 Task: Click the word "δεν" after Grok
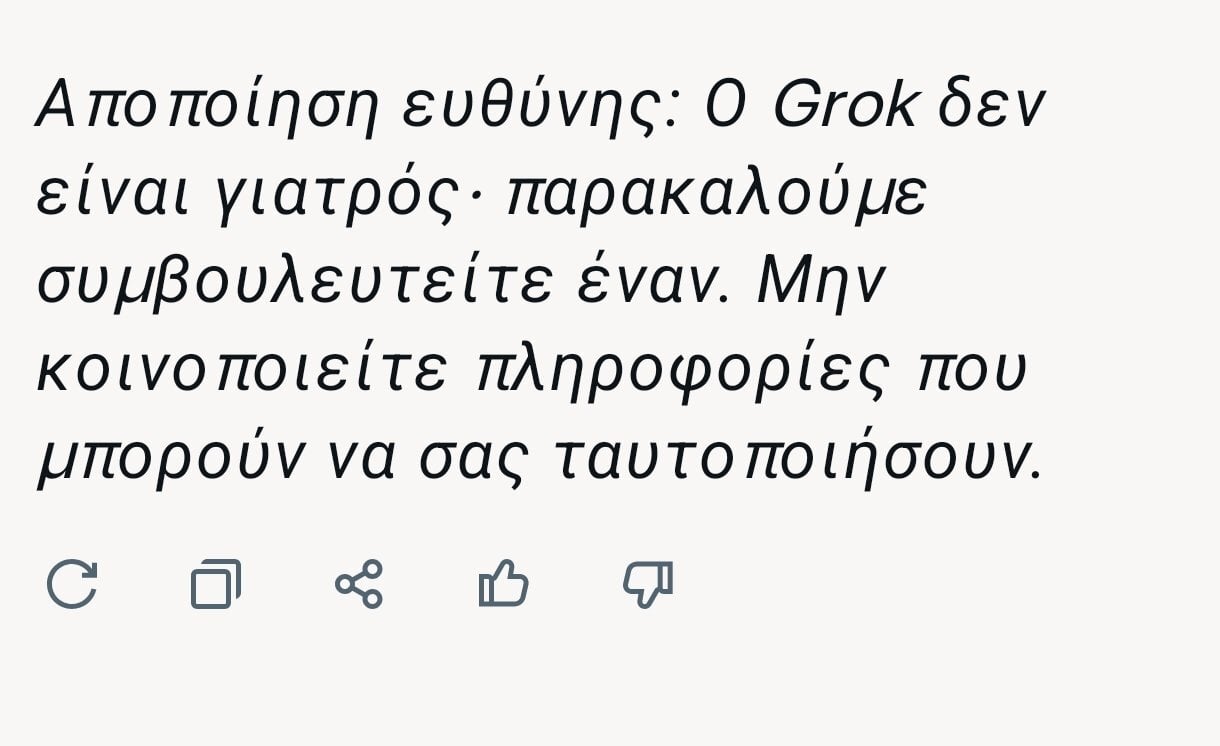point(990,107)
